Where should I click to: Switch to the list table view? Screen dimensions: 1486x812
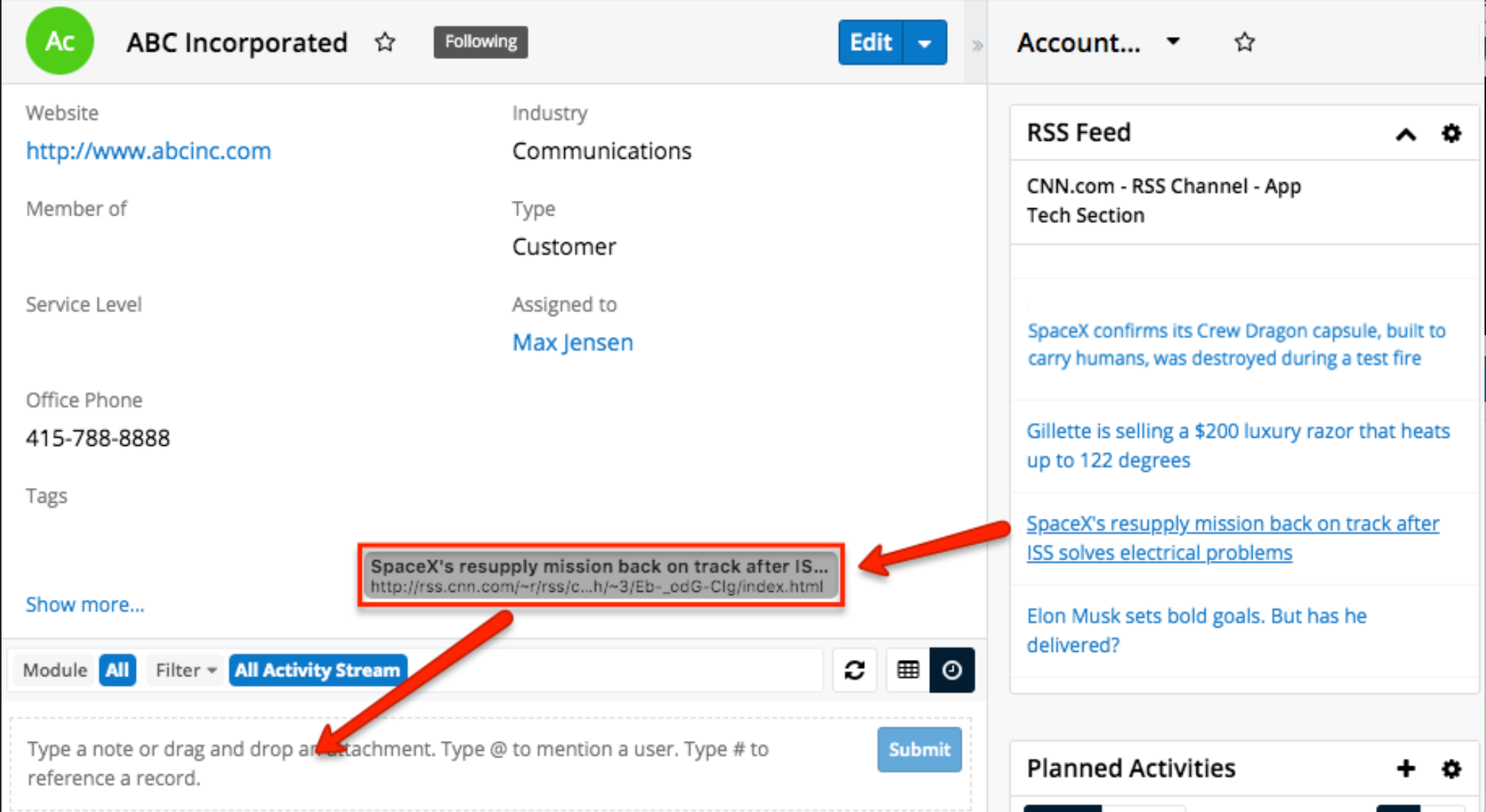tap(908, 670)
